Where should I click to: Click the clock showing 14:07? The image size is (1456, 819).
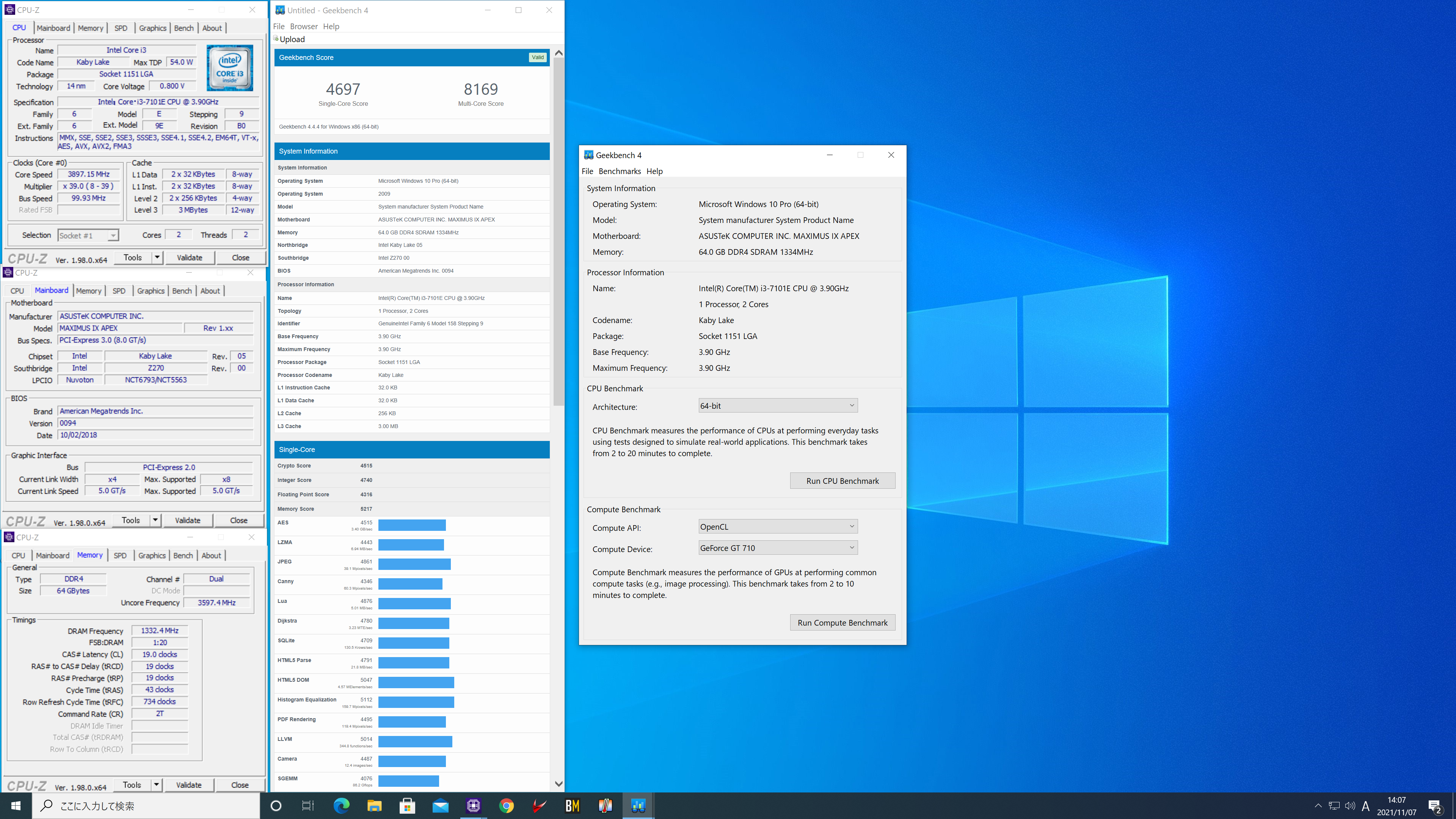point(1396,800)
